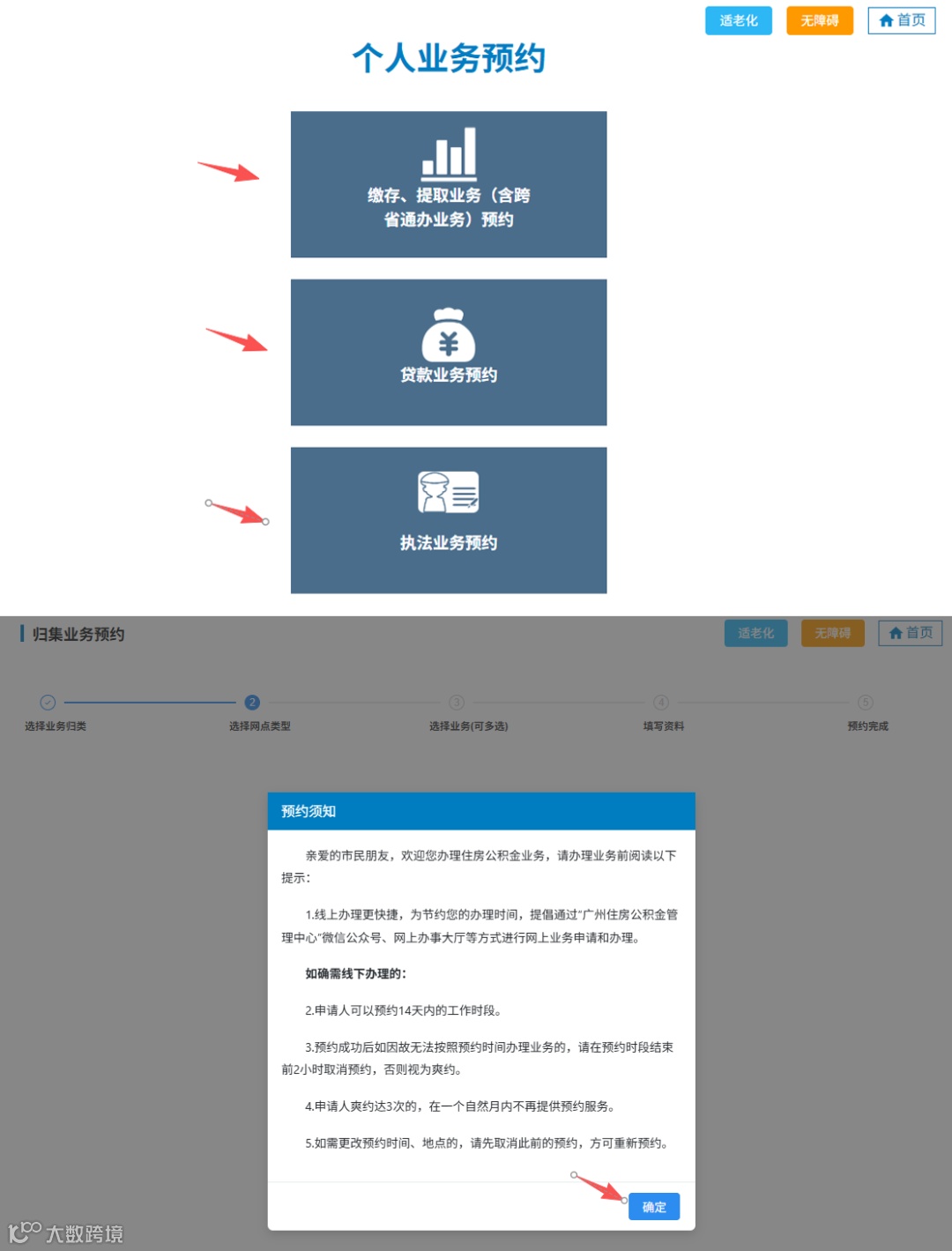Screen dimensions: 952x1251
Task: Click the ID document icon on 执法业务预约 card
Action: (x=448, y=494)
